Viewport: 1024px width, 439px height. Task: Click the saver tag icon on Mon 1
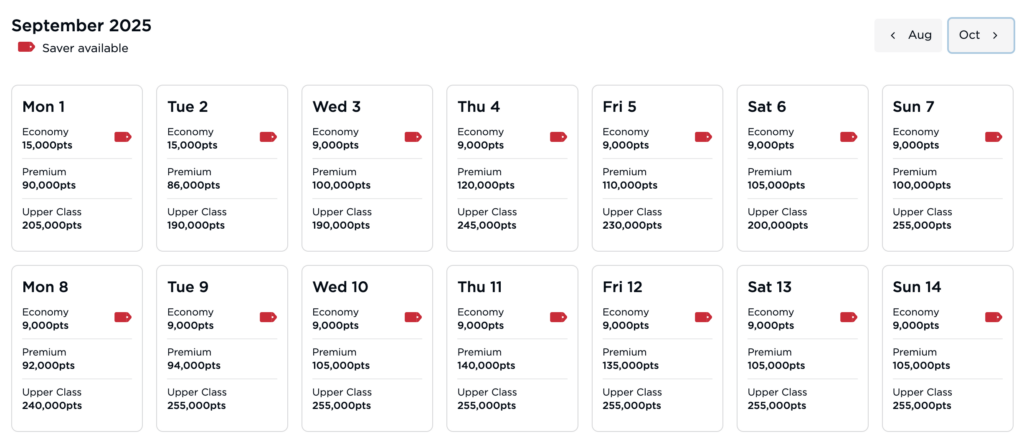123,137
